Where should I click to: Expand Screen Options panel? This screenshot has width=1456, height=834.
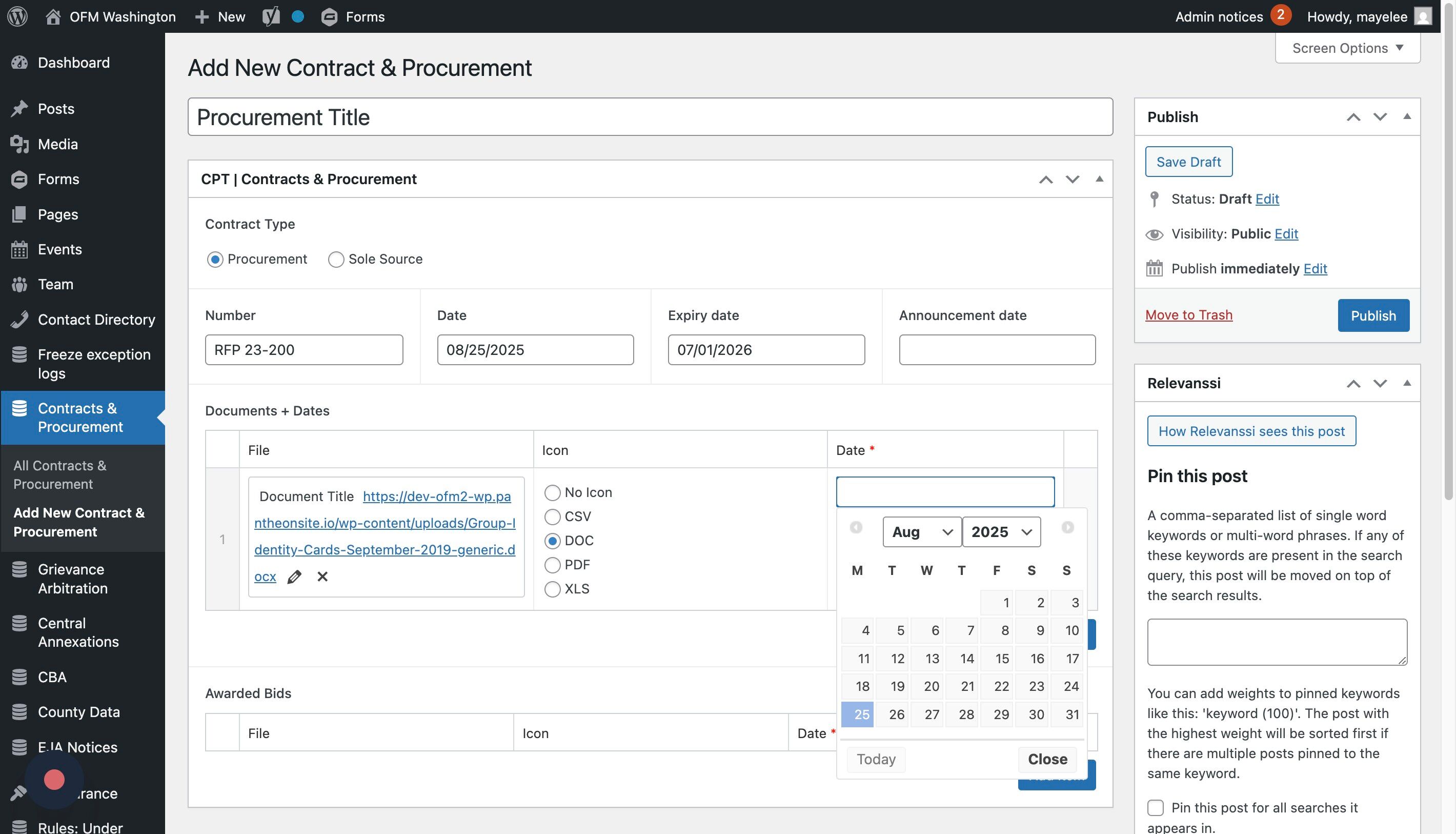[x=1347, y=48]
